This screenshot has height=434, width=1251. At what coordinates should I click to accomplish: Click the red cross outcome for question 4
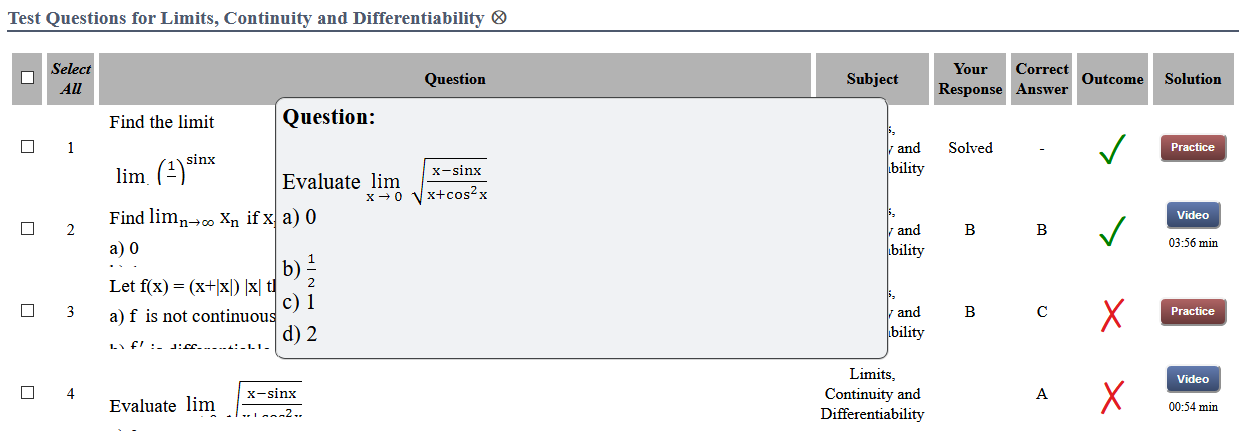click(x=1111, y=396)
